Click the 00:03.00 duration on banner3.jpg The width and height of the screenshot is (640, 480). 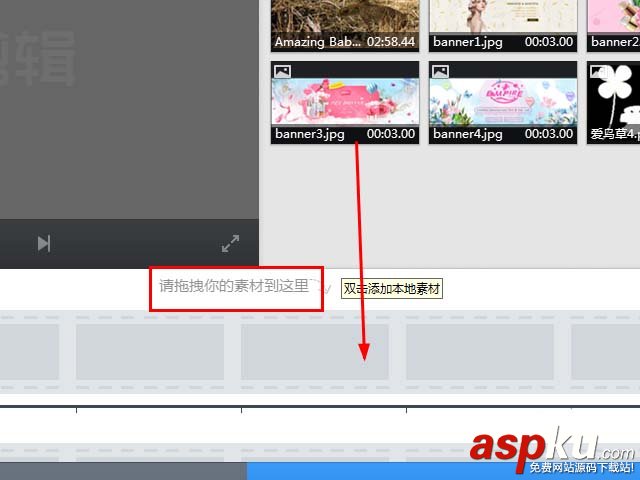pyautogui.click(x=391, y=133)
